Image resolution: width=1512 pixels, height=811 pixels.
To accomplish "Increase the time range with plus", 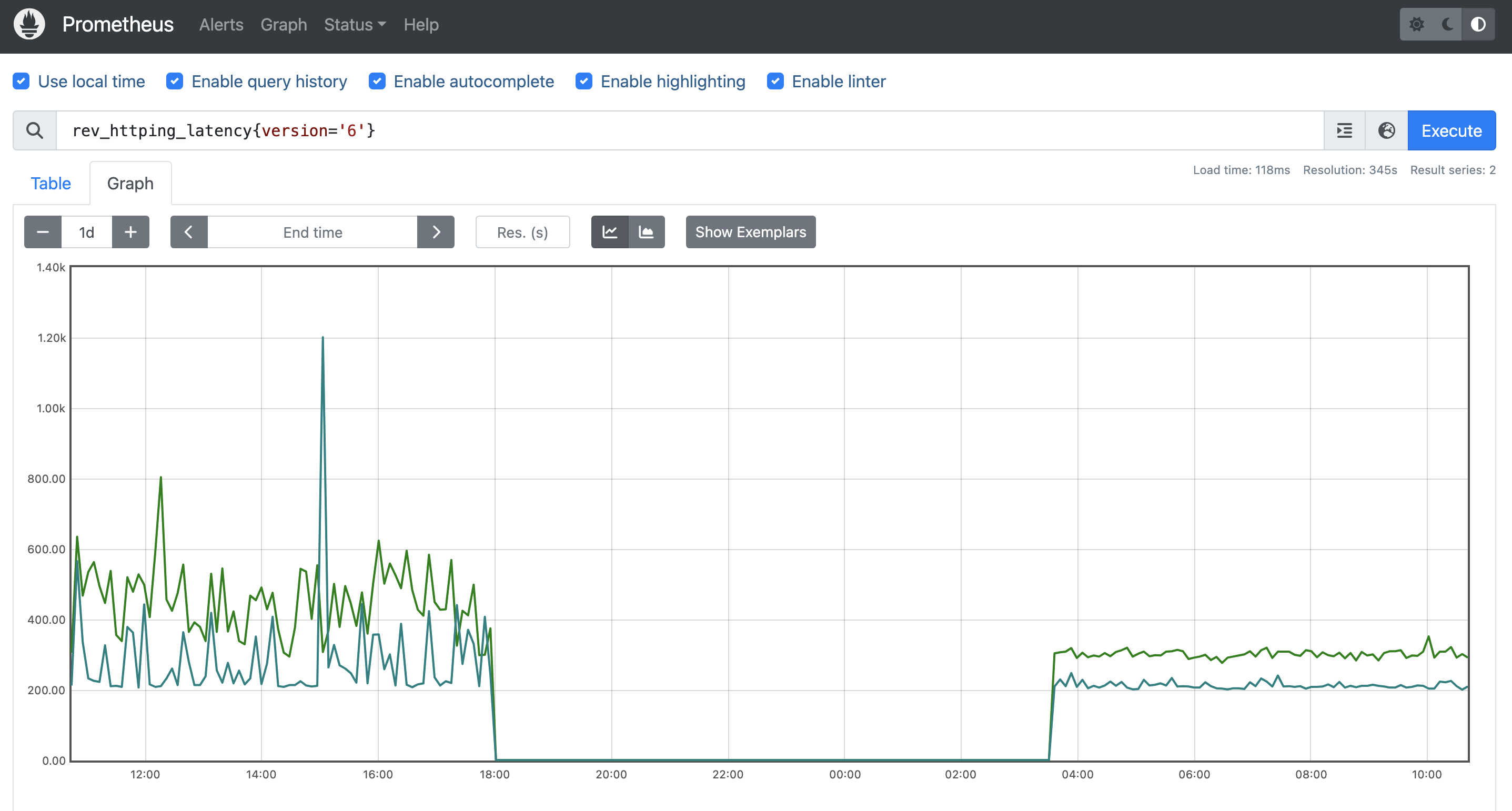I will (x=130, y=232).
